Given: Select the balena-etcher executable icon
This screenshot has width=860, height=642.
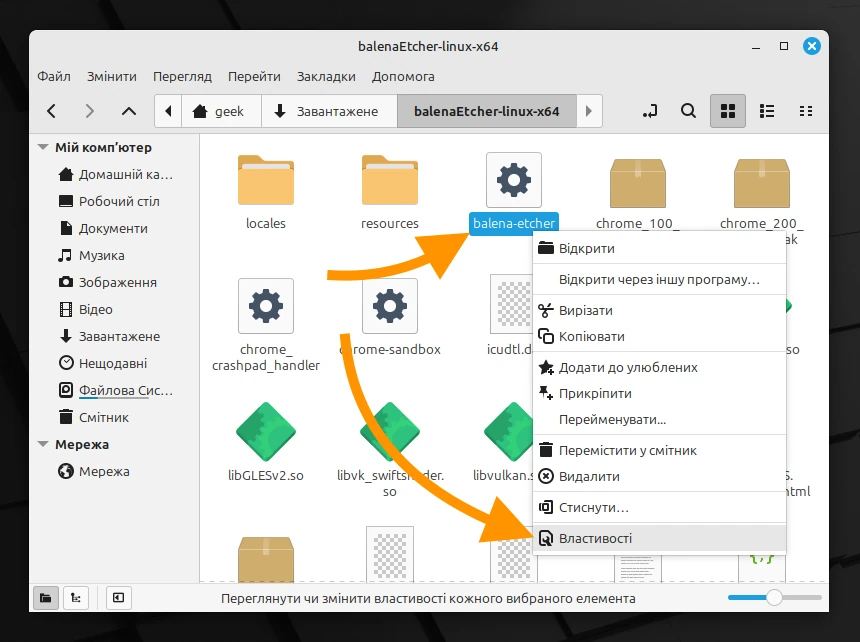Looking at the screenshot, I should 514,180.
